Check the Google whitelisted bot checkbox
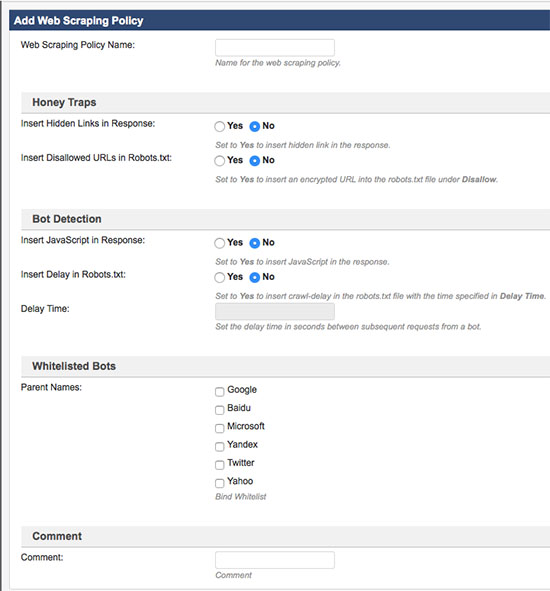Viewport: 550px width, 591px height. (219, 392)
